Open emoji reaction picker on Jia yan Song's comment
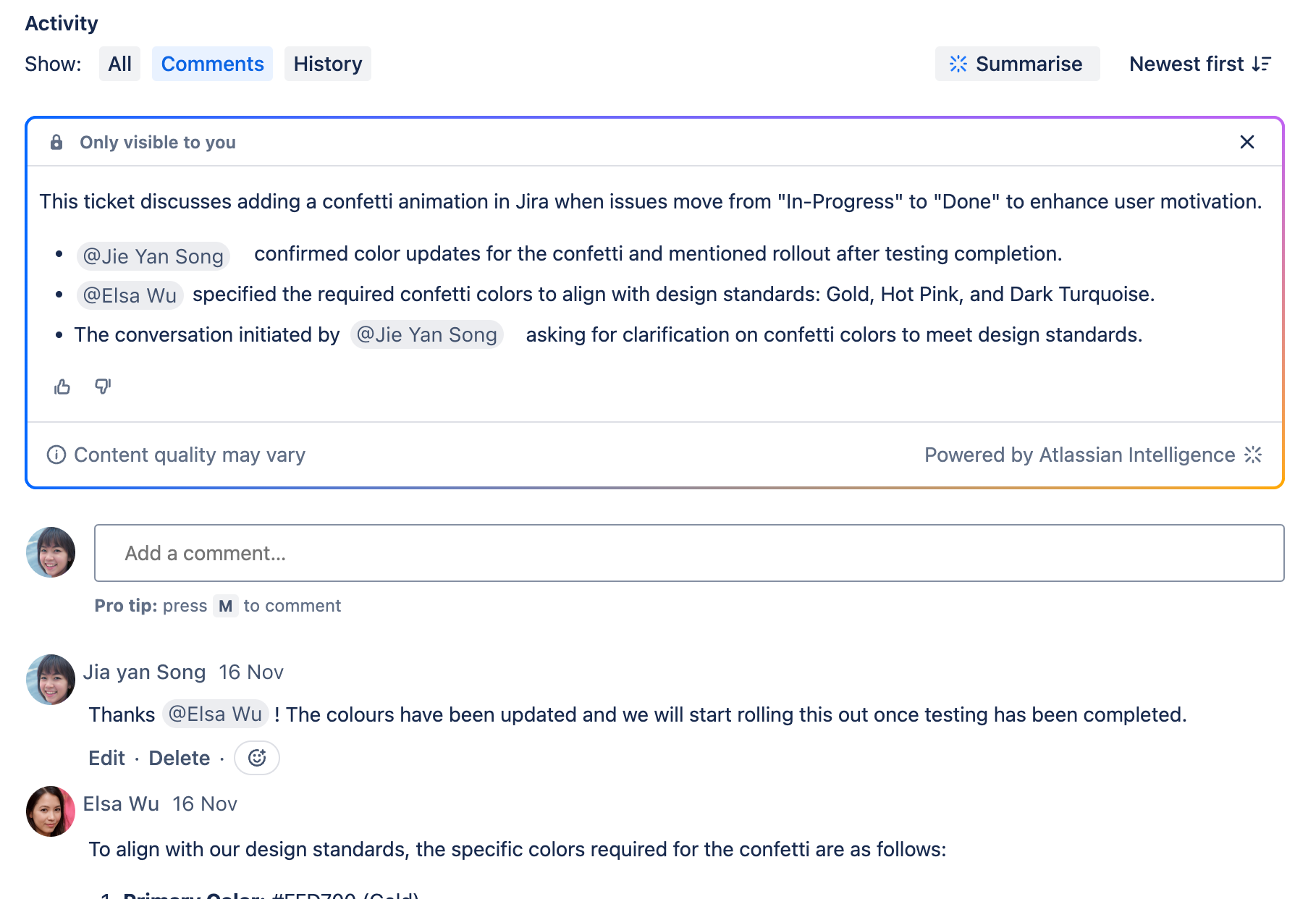Viewport: 1316px width, 899px height. 257,758
